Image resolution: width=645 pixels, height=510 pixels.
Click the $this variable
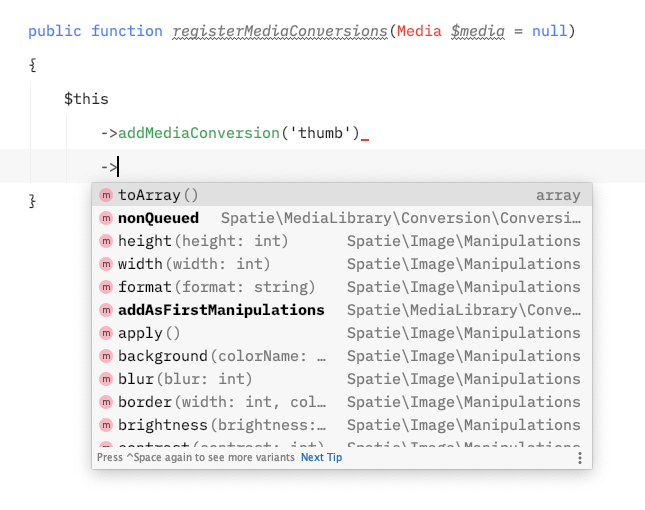pyautogui.click(x=86, y=99)
